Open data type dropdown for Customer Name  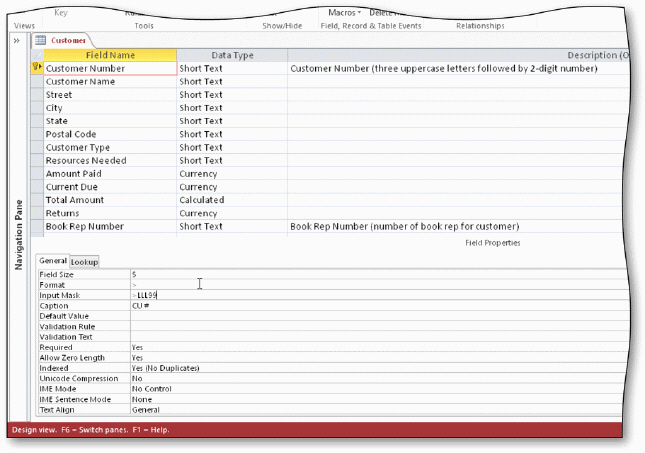pos(232,81)
